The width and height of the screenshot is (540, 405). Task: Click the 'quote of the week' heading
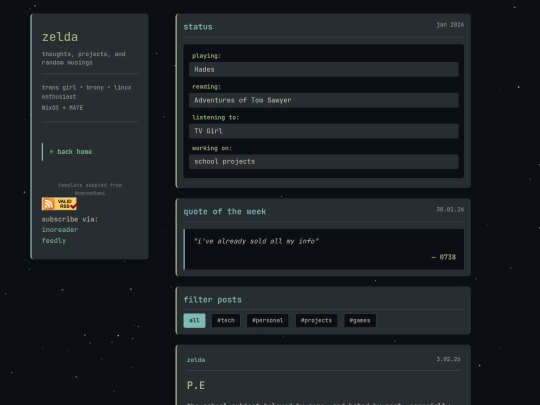click(225, 211)
